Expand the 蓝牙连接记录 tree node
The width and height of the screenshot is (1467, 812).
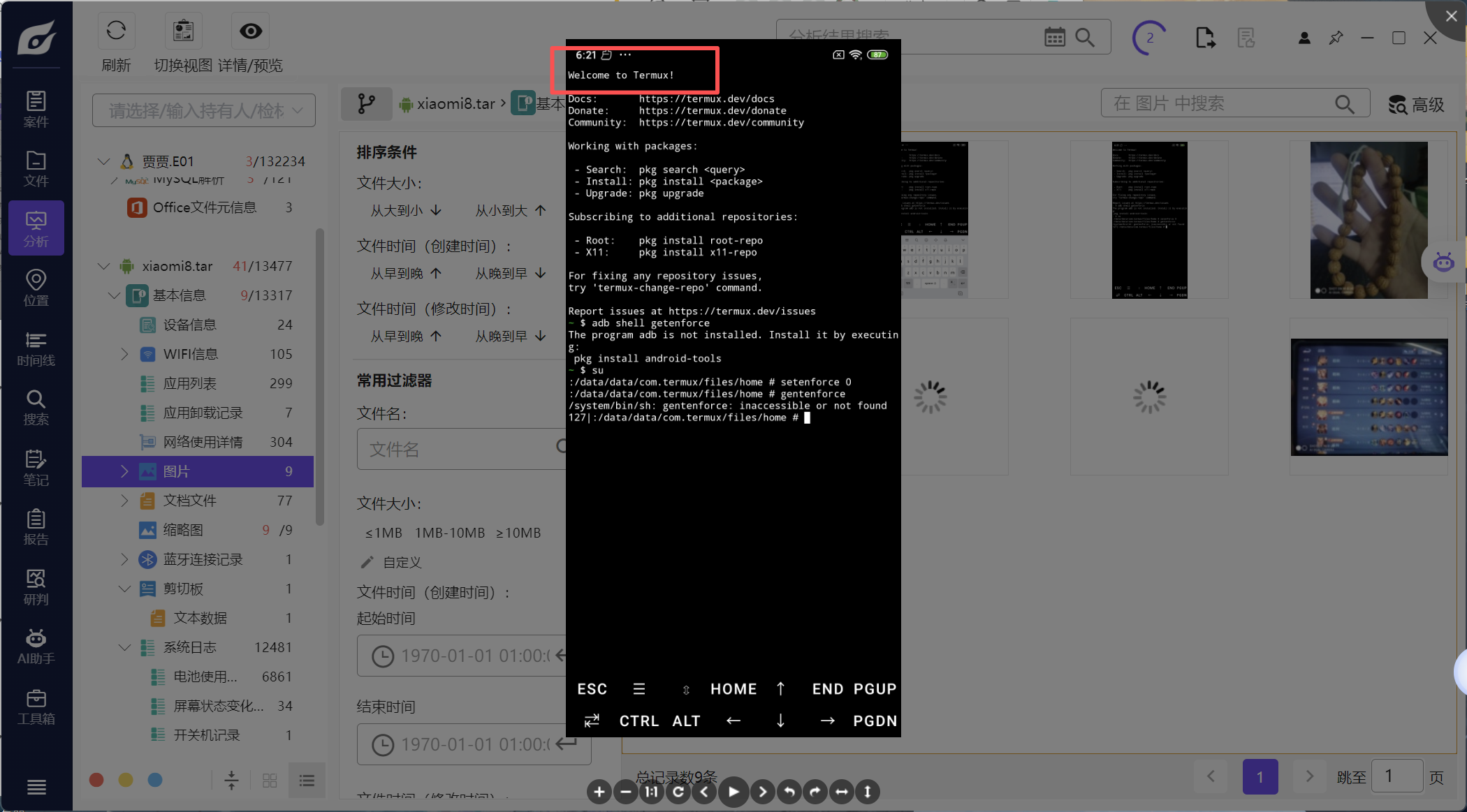point(124,559)
